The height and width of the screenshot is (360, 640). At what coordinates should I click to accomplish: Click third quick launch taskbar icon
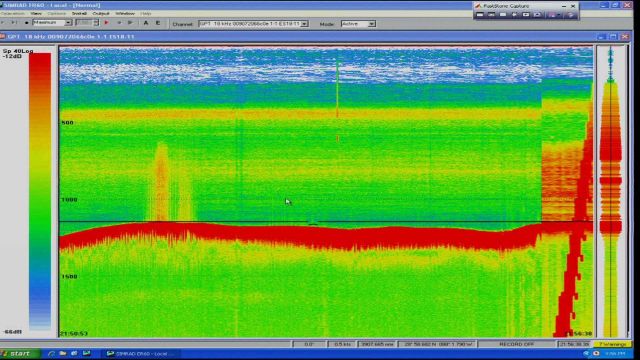[x=74, y=353]
